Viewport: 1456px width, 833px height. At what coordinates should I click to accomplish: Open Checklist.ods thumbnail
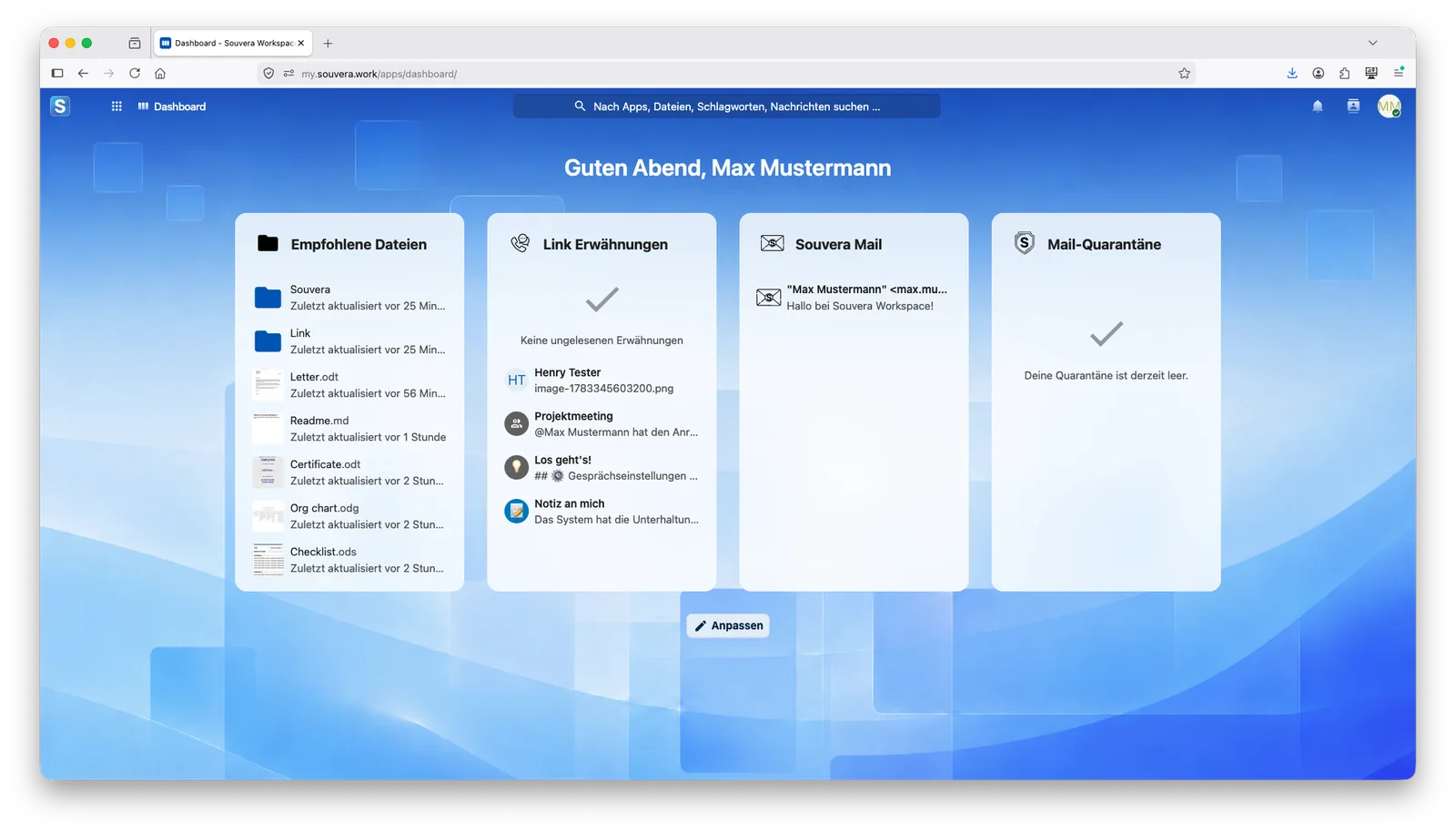click(268, 560)
